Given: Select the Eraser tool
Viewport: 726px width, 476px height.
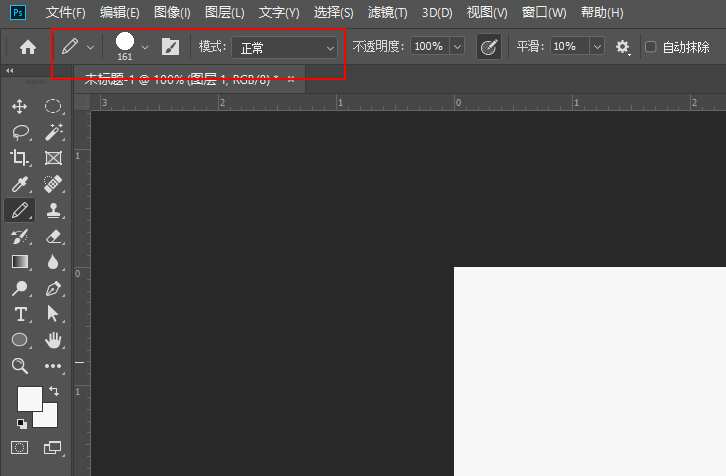Looking at the screenshot, I should (53, 237).
